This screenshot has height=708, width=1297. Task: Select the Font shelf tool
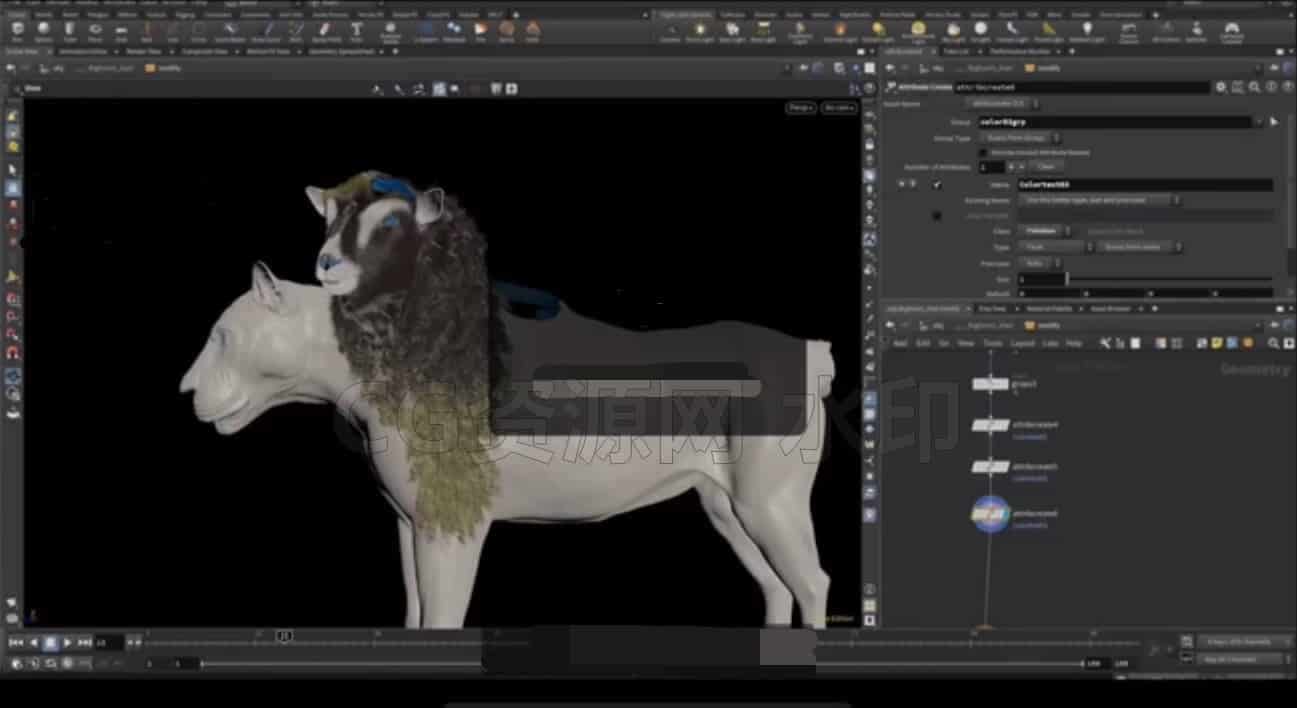pos(356,31)
